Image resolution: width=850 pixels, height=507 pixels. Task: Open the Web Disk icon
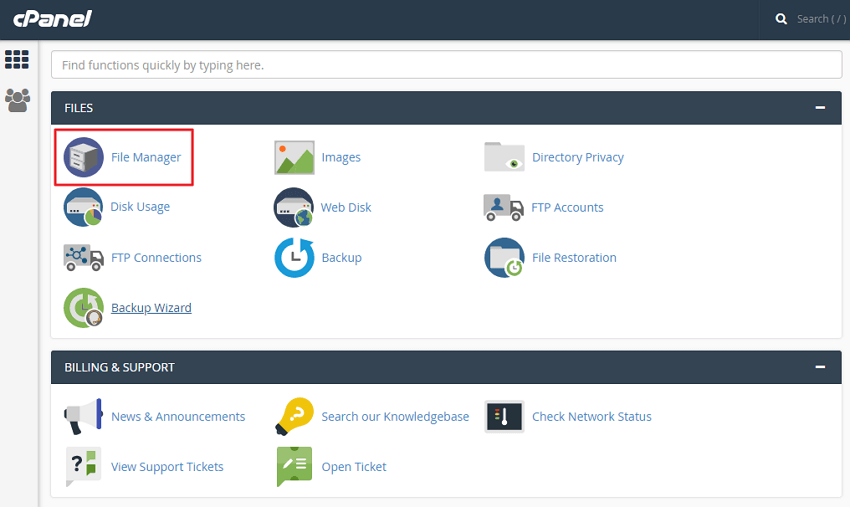(294, 207)
